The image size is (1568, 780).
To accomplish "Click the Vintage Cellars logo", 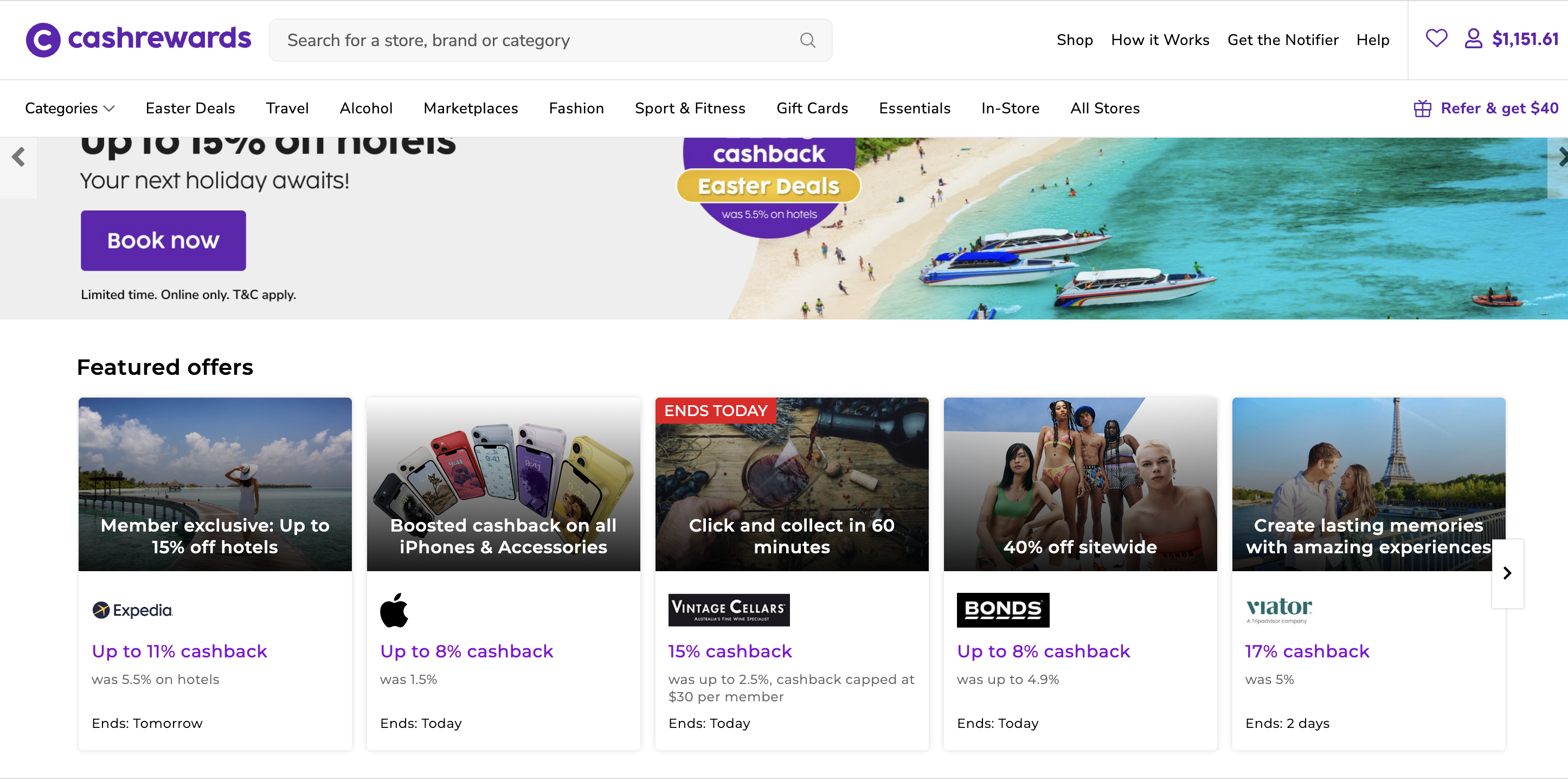I will click(x=729, y=610).
